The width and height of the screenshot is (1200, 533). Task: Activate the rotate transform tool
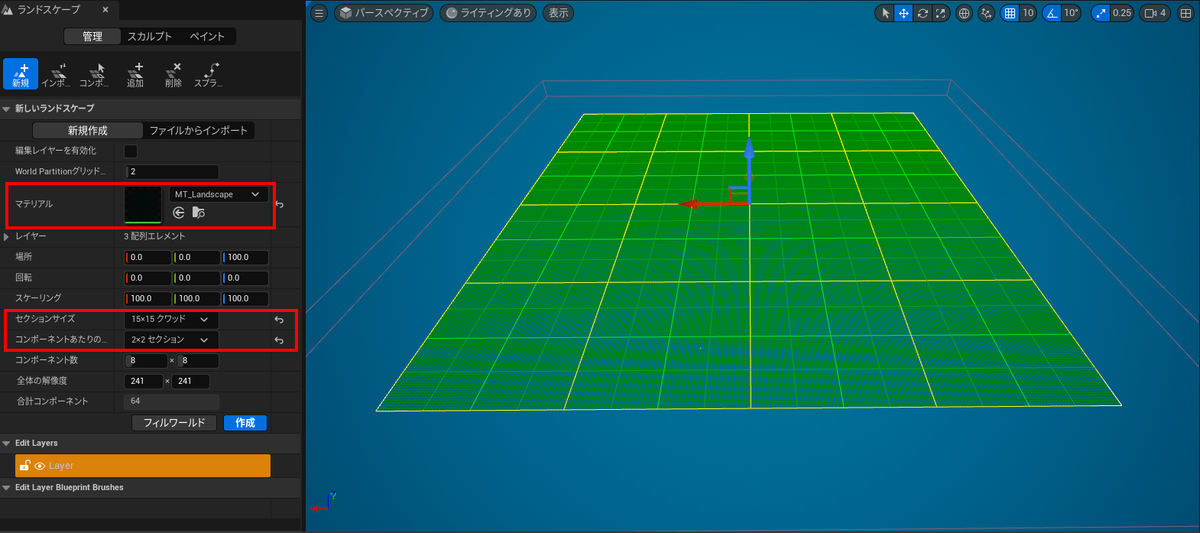[x=922, y=14]
